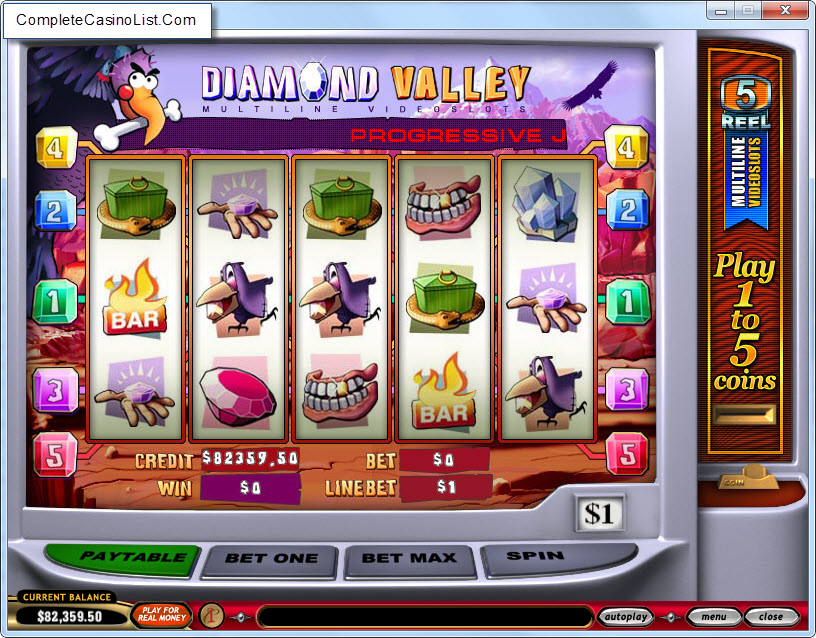Click the close button in bottom bar
Viewport: 816px width, 638px height.
[x=771, y=617]
